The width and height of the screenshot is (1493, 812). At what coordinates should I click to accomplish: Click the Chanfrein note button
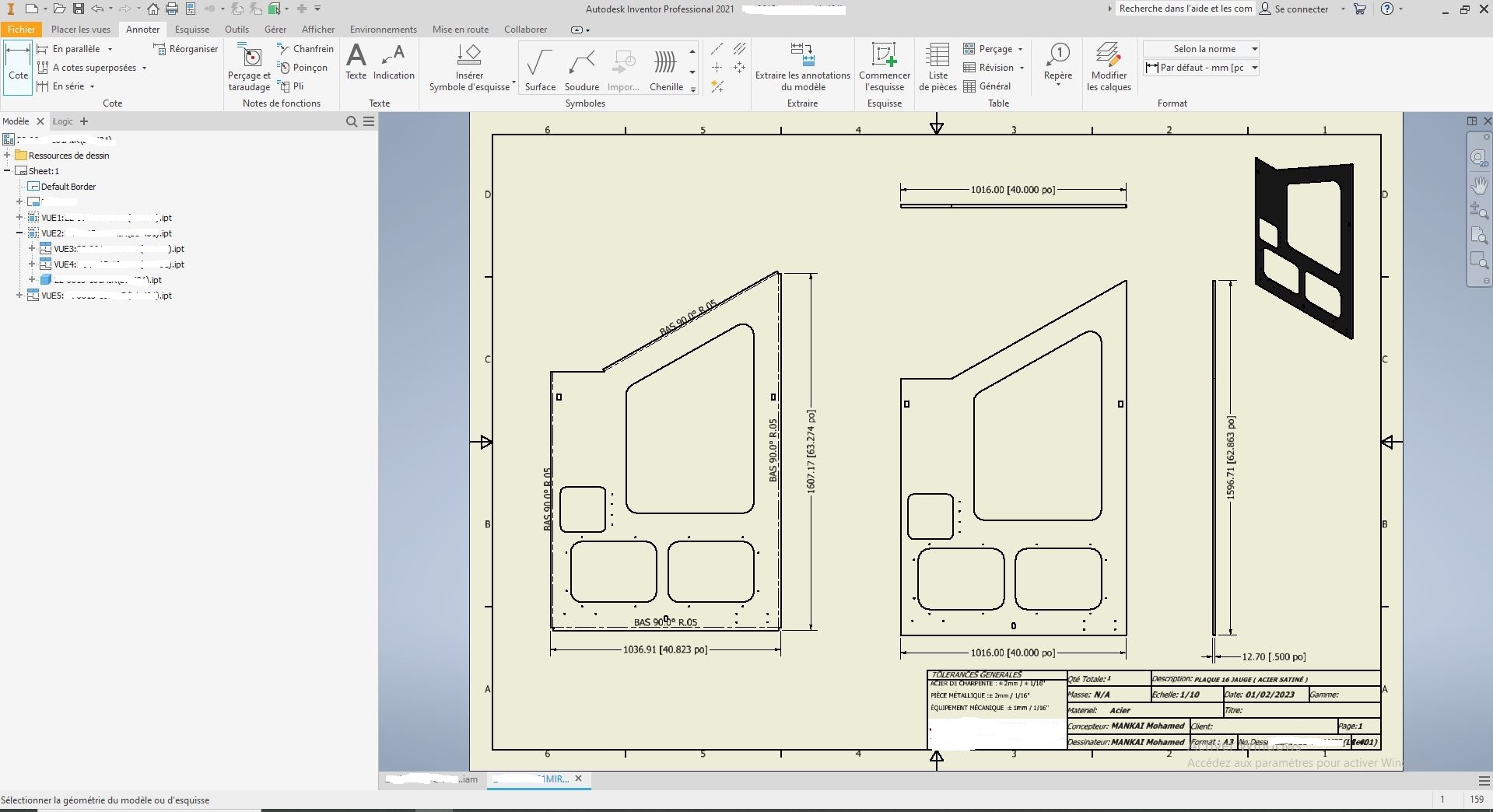pyautogui.click(x=306, y=48)
